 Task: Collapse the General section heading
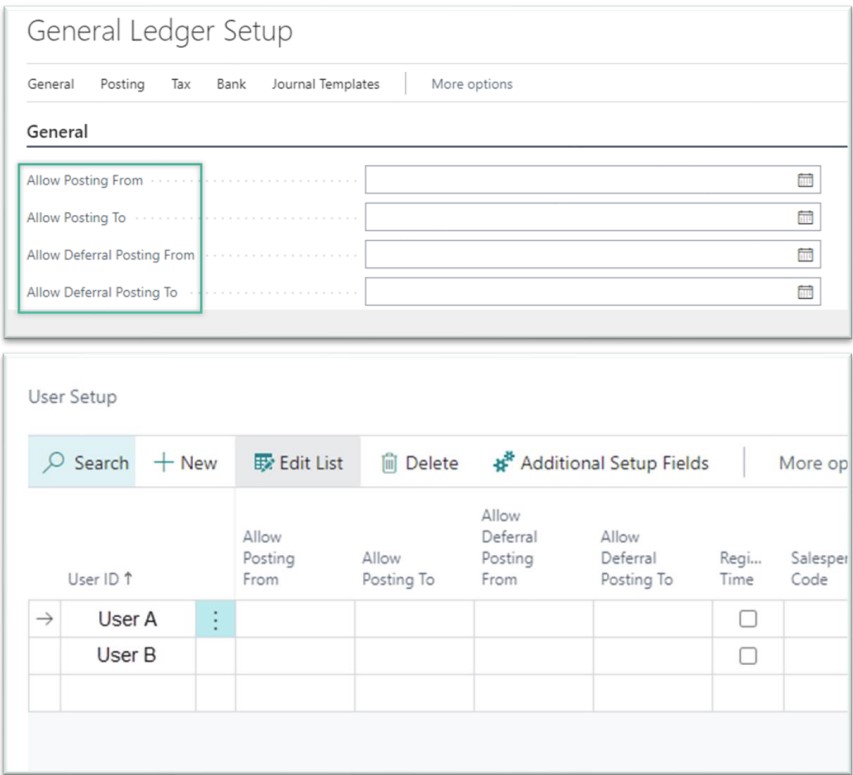pos(57,132)
